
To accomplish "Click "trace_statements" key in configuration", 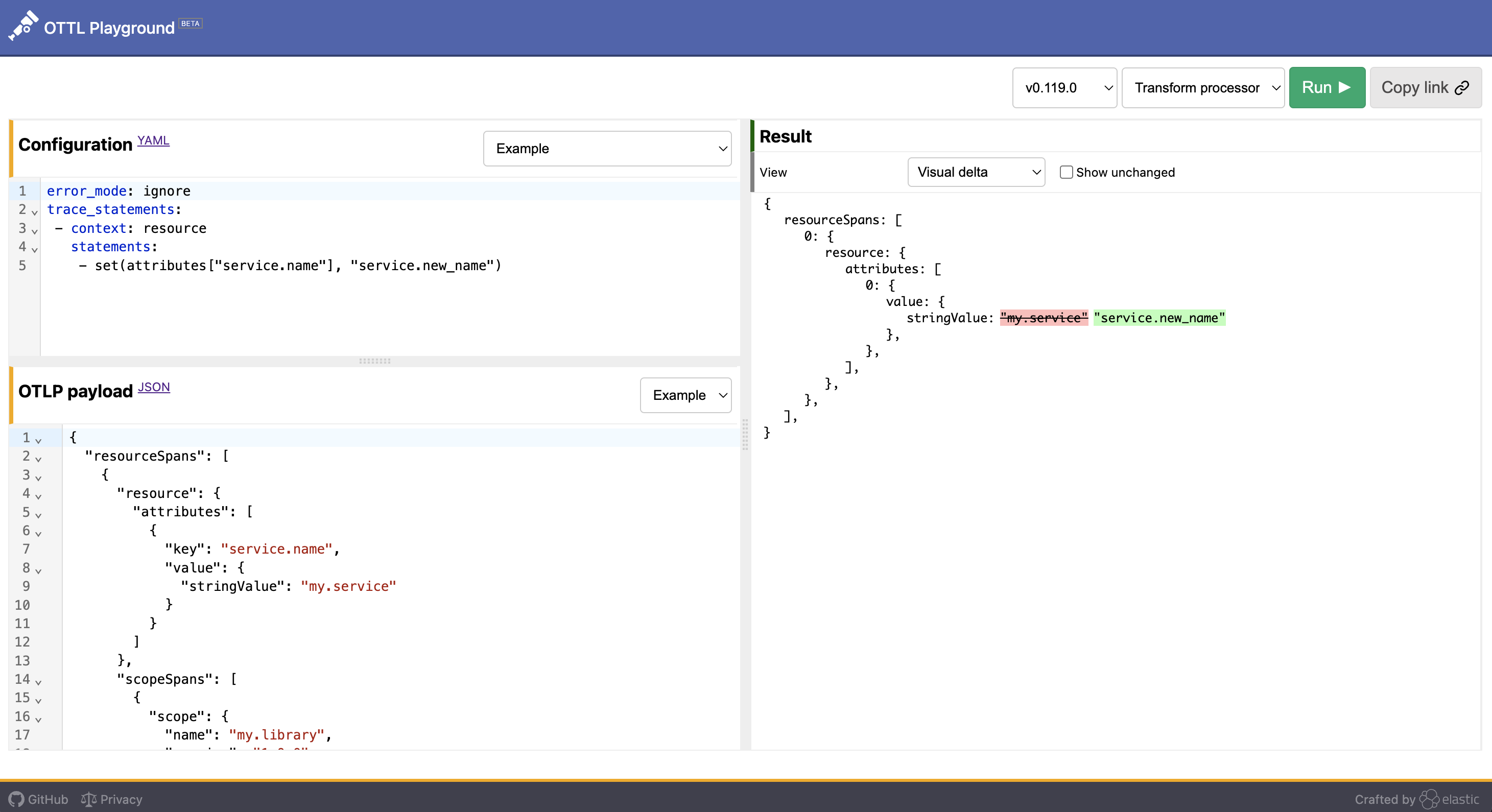I will click(x=111, y=209).
